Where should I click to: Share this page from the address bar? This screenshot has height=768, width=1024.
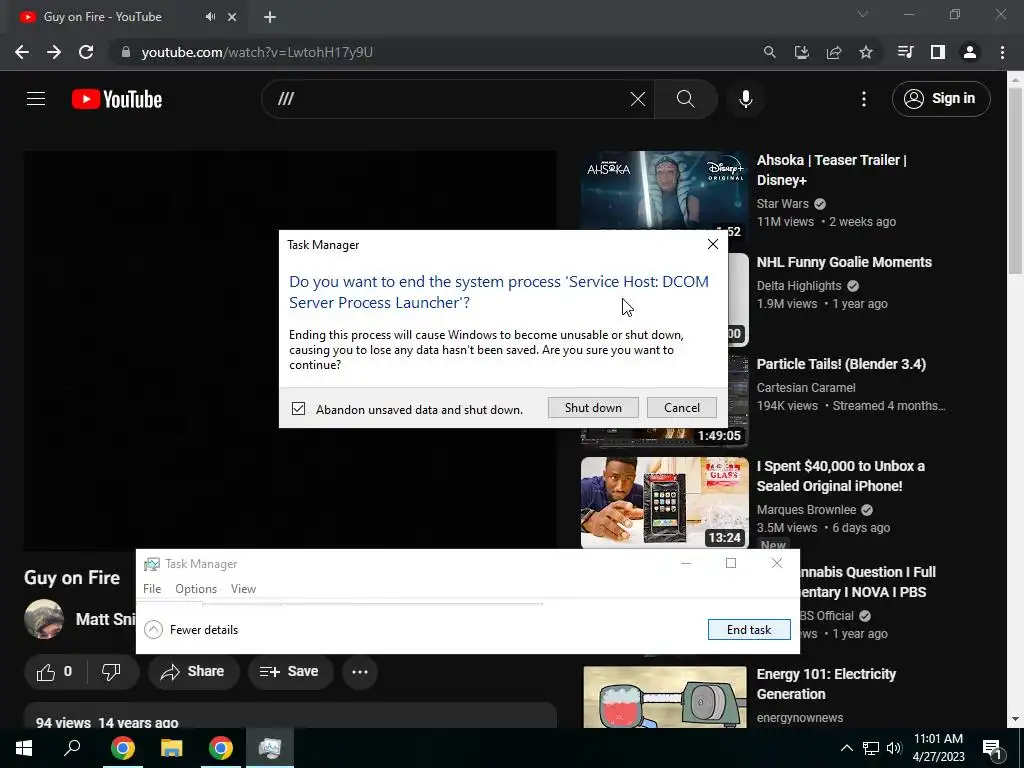point(834,52)
